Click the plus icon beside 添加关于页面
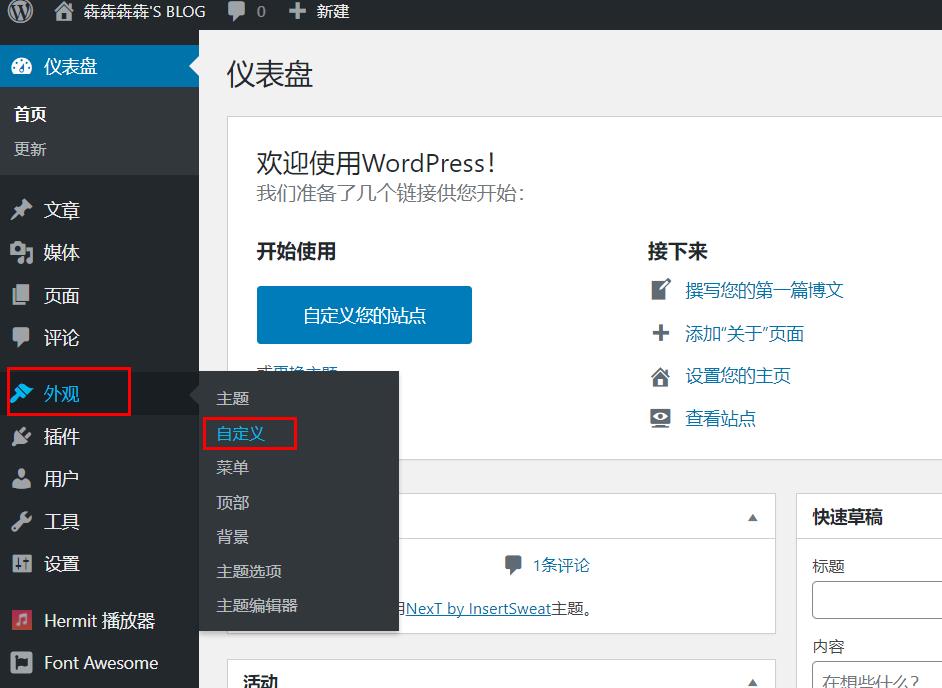Screen dimensions: 942x688 point(661,333)
